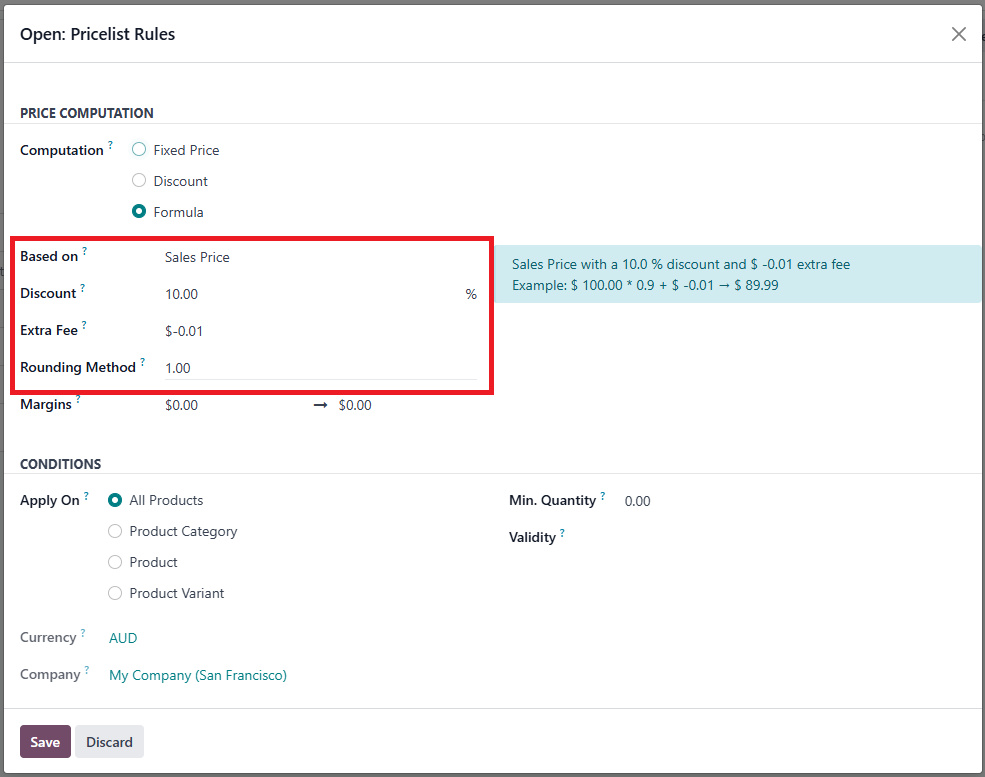Select the Discount computation radio button
Viewport: 985px width, 777px height.
pos(139,181)
